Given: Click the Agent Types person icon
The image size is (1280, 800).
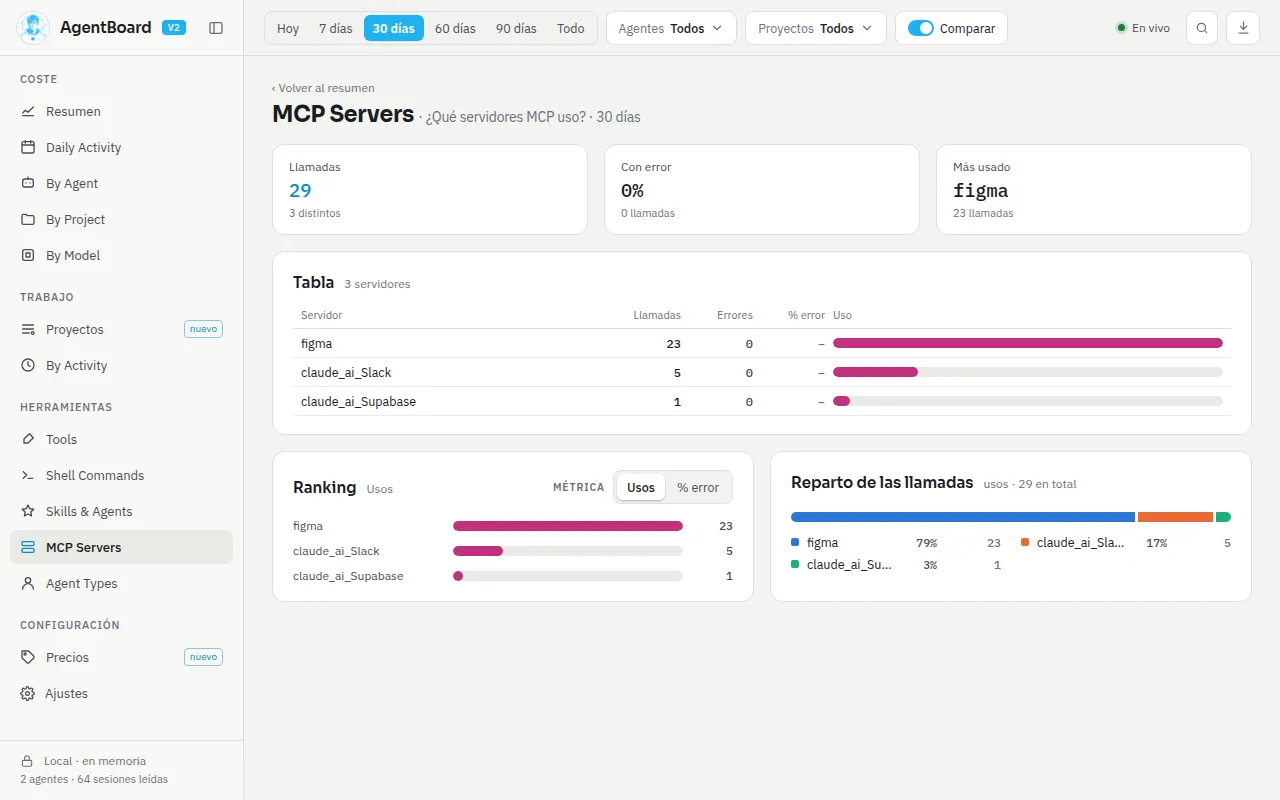Looking at the screenshot, I should pyautogui.click(x=28, y=583).
